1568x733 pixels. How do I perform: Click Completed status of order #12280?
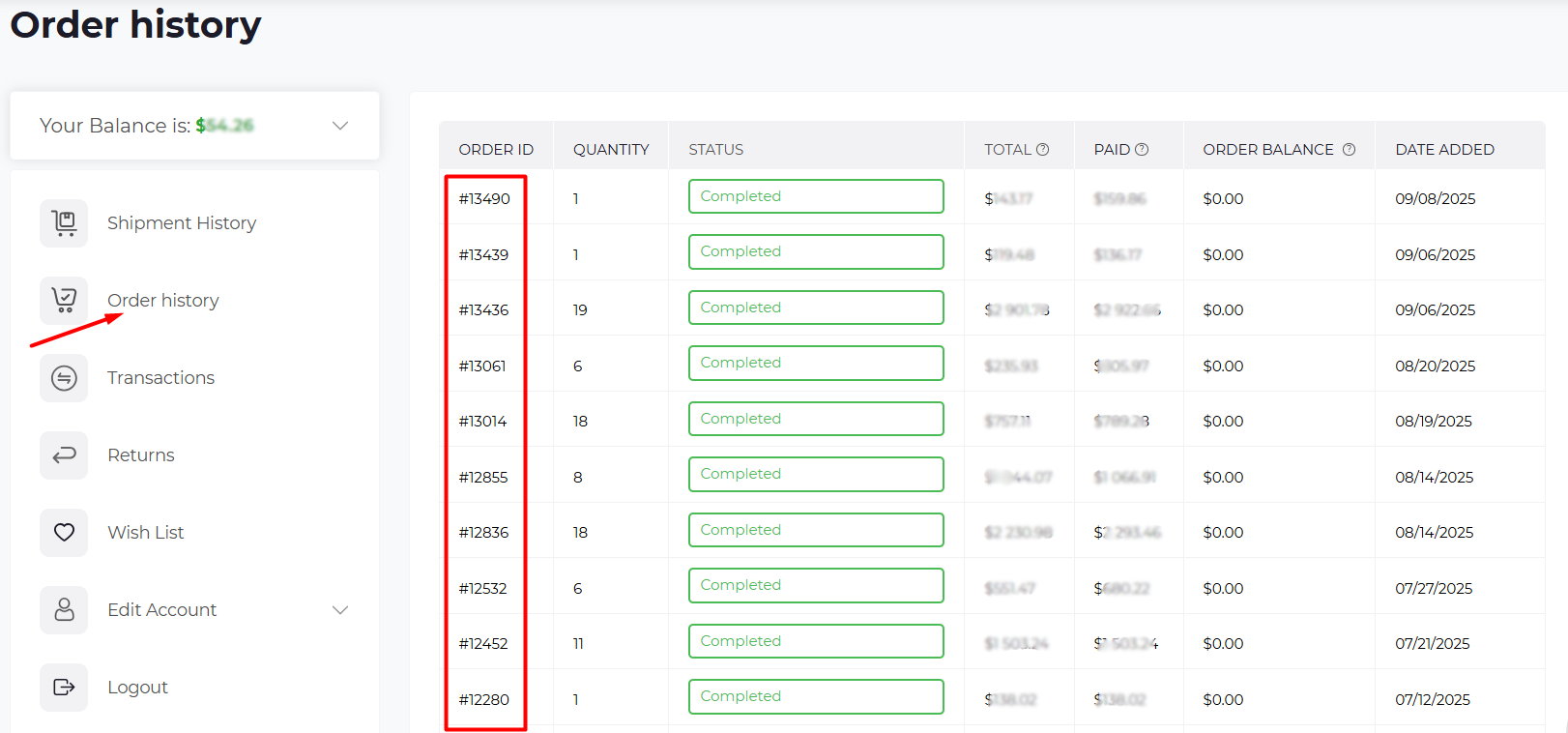(x=816, y=696)
